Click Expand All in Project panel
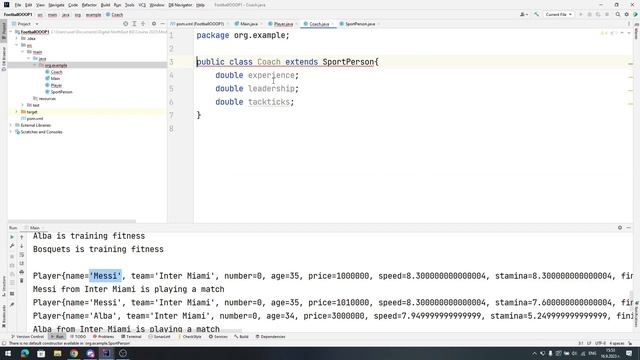The width and height of the screenshot is (640, 360). [134, 24]
